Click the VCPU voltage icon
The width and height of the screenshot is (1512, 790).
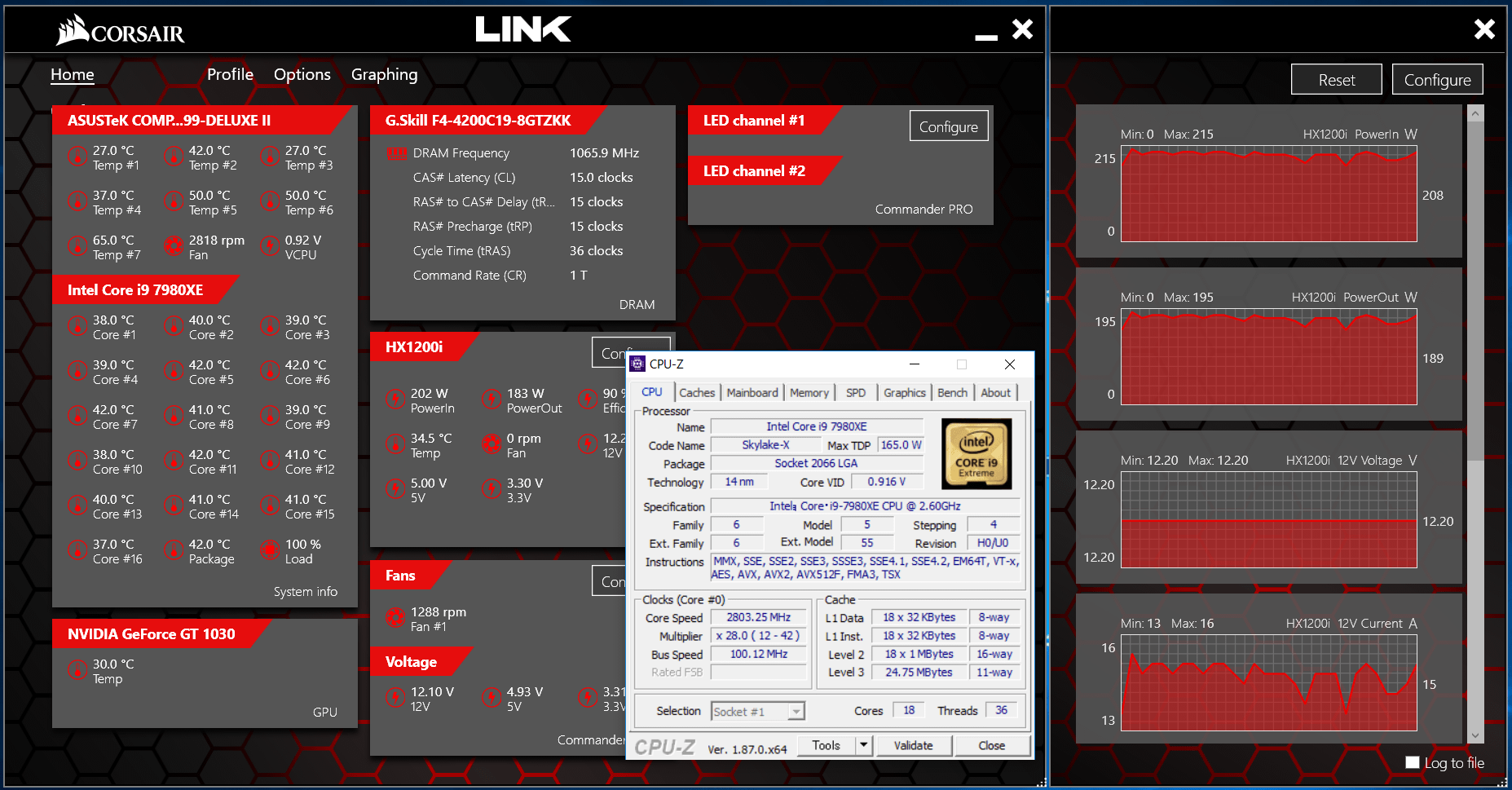click(270, 245)
